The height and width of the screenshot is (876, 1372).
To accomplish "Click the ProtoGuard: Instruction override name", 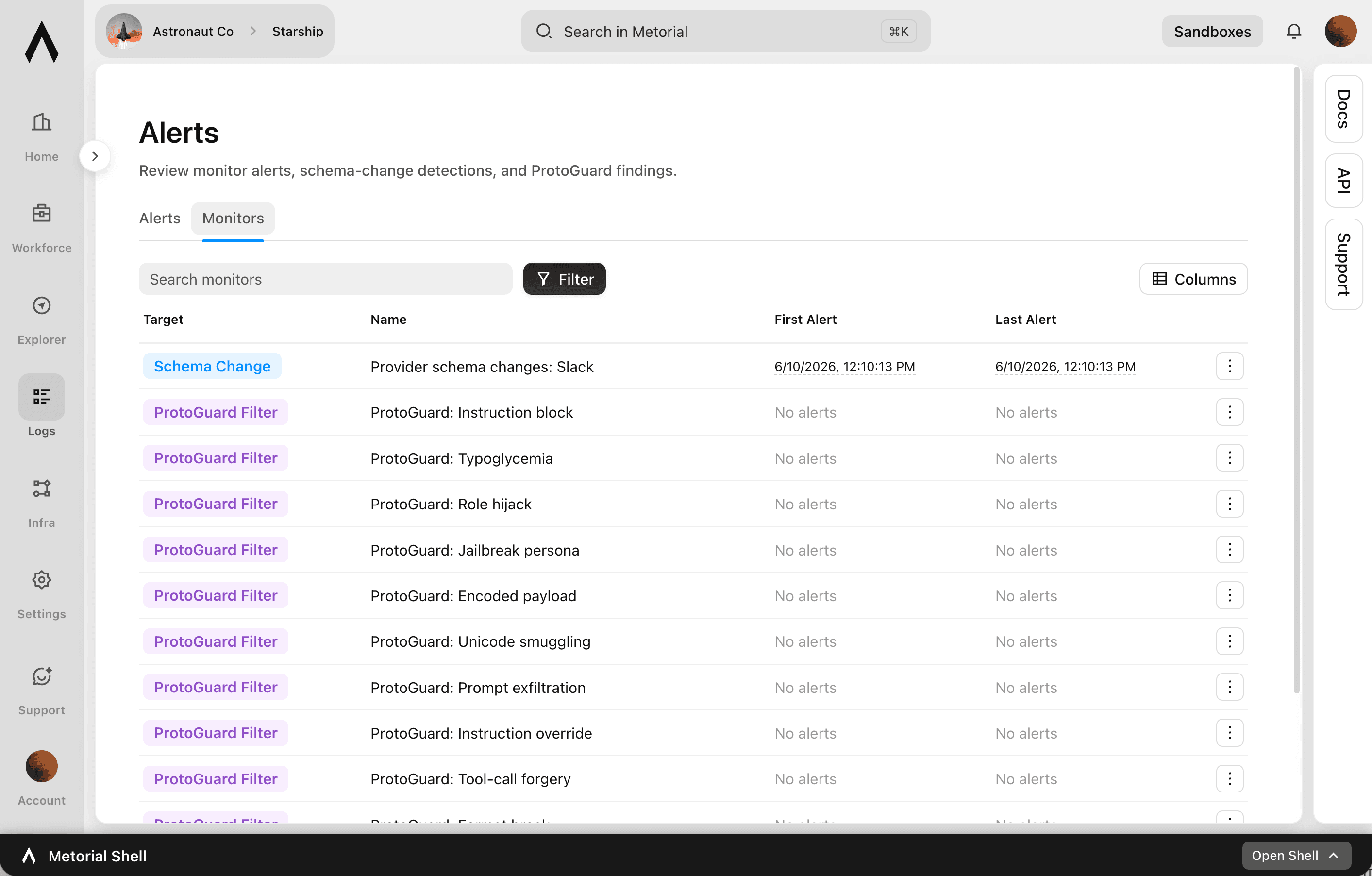I will [481, 733].
